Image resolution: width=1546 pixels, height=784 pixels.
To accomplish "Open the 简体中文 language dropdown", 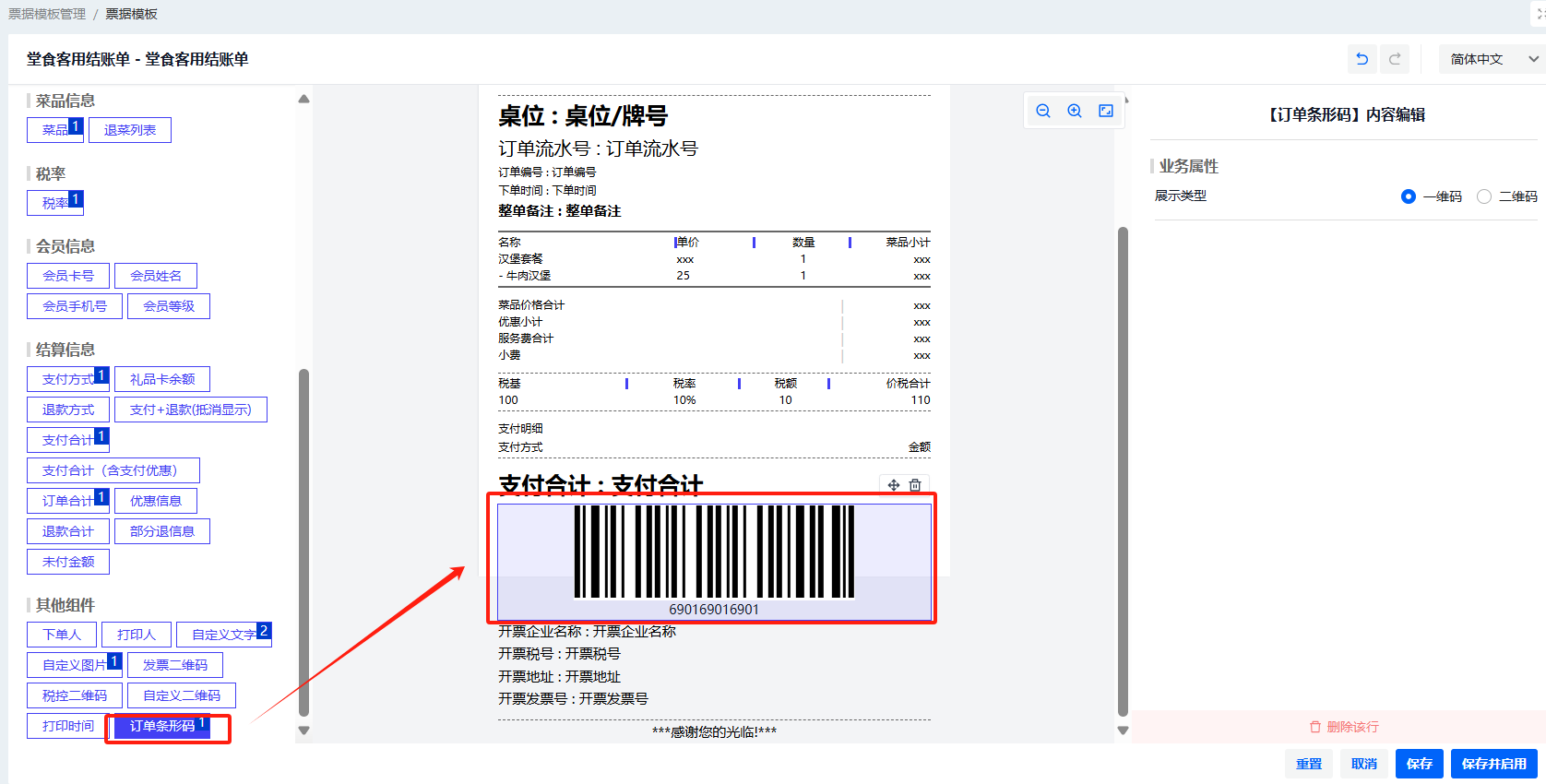I will [1492, 59].
